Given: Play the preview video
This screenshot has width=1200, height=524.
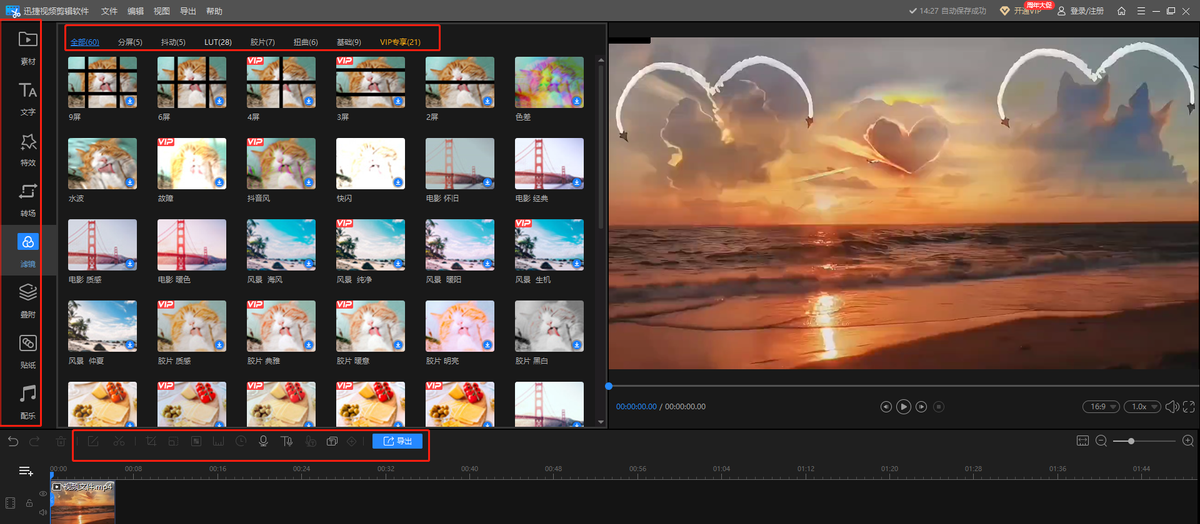Looking at the screenshot, I should (x=903, y=407).
